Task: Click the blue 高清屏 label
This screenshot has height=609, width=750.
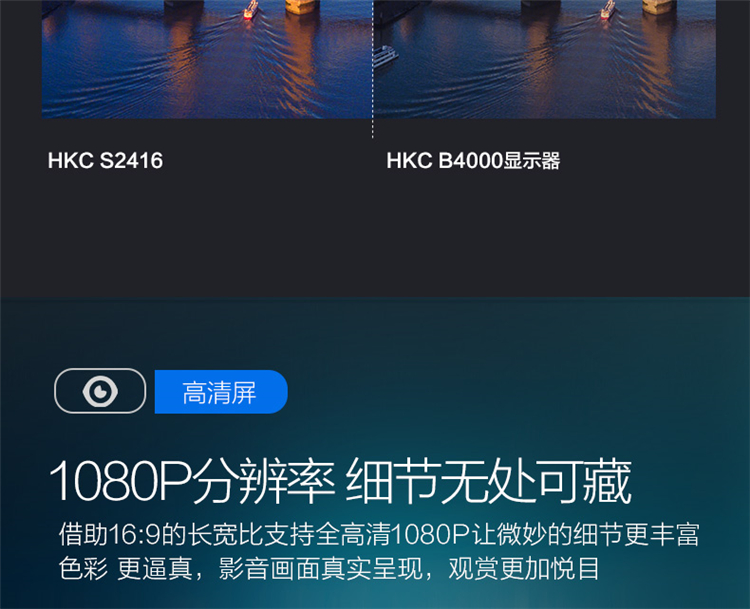Action: pyautogui.click(x=221, y=392)
